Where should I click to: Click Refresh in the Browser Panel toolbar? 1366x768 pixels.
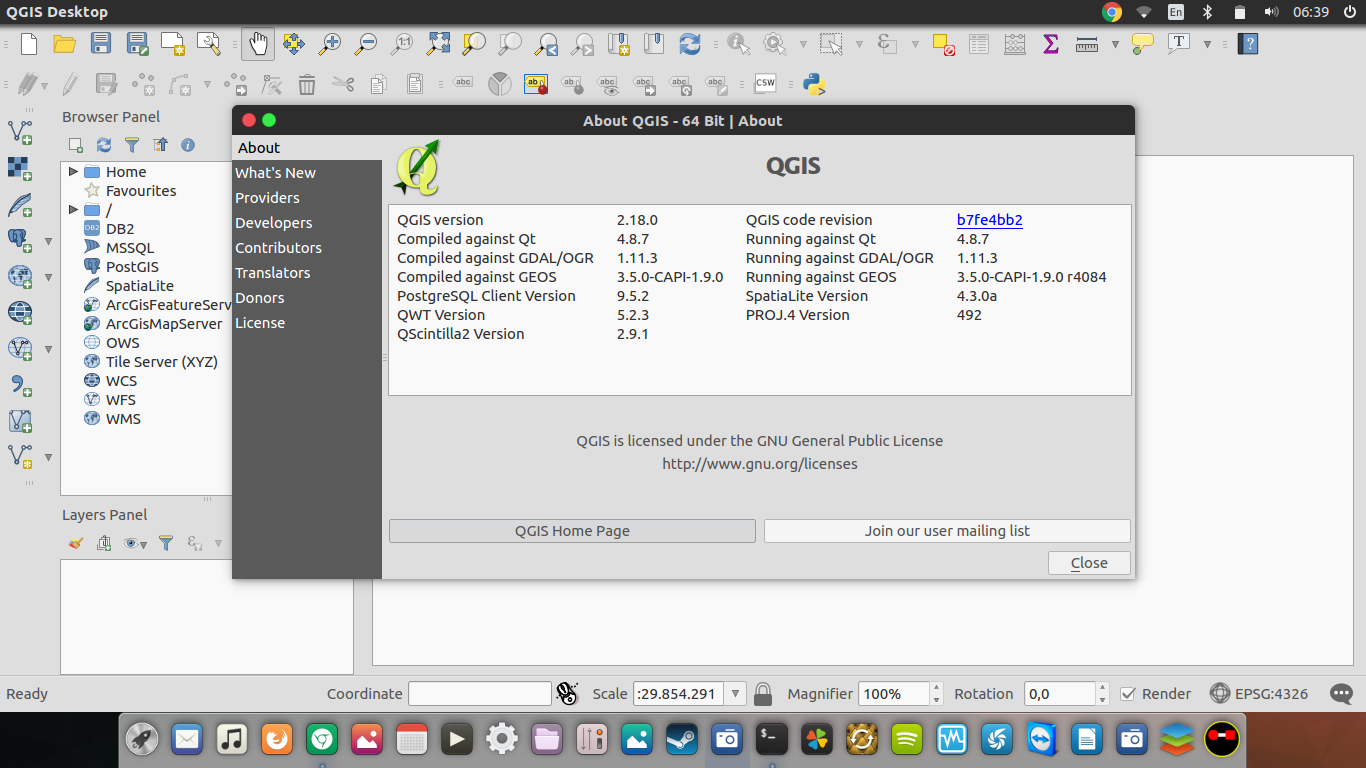tap(103, 145)
